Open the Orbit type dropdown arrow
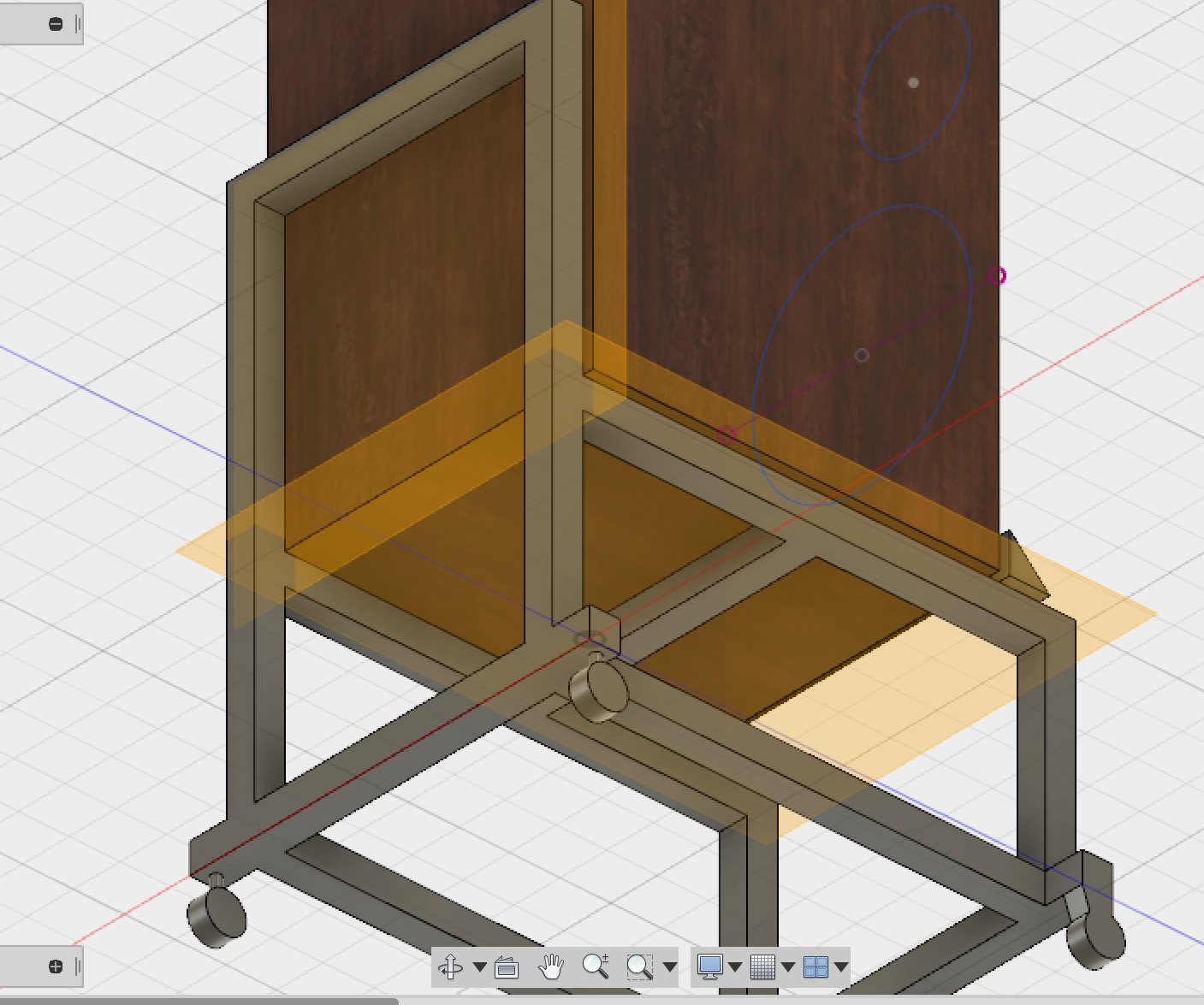 pos(480,967)
